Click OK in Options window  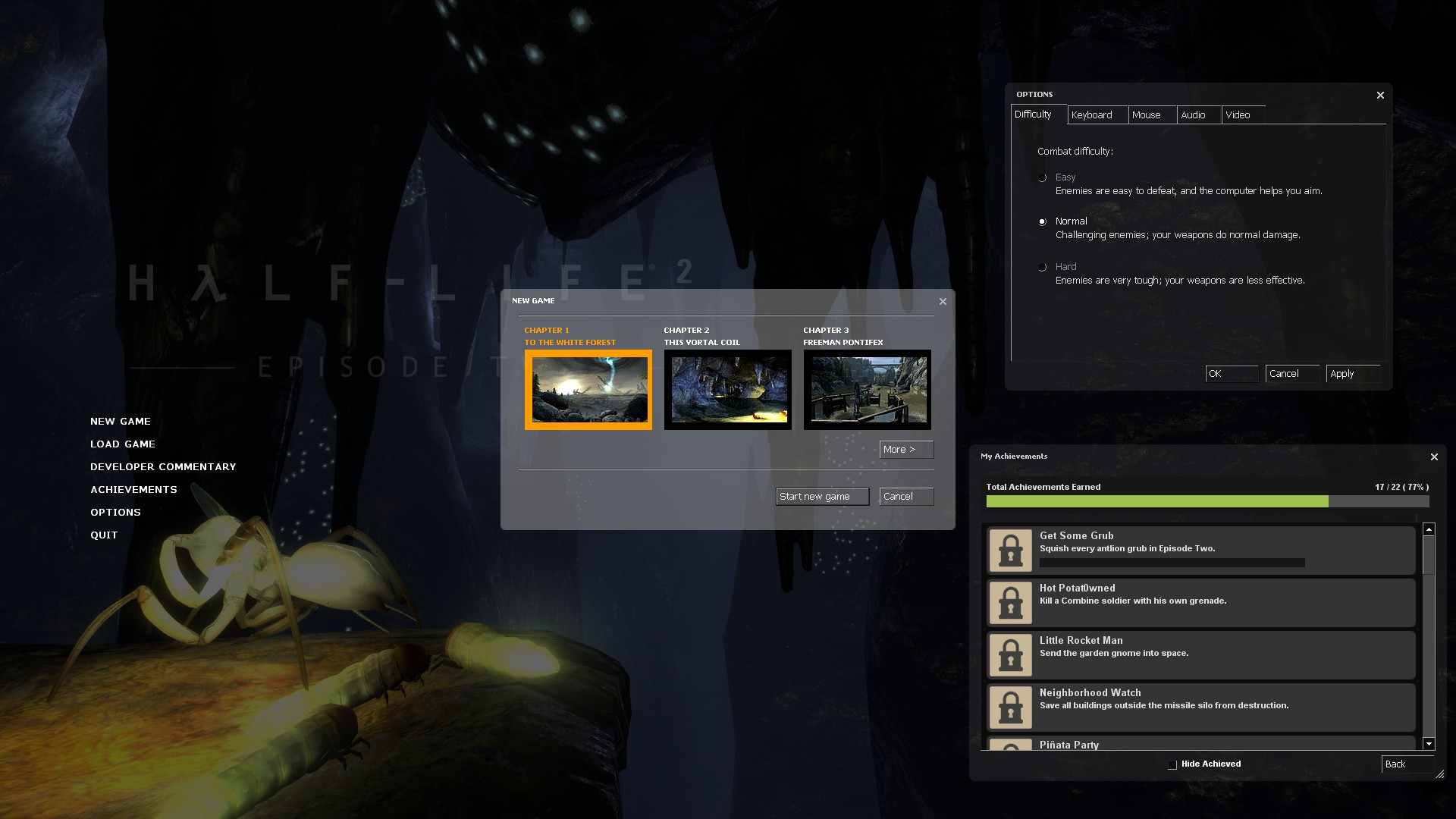tap(1232, 374)
